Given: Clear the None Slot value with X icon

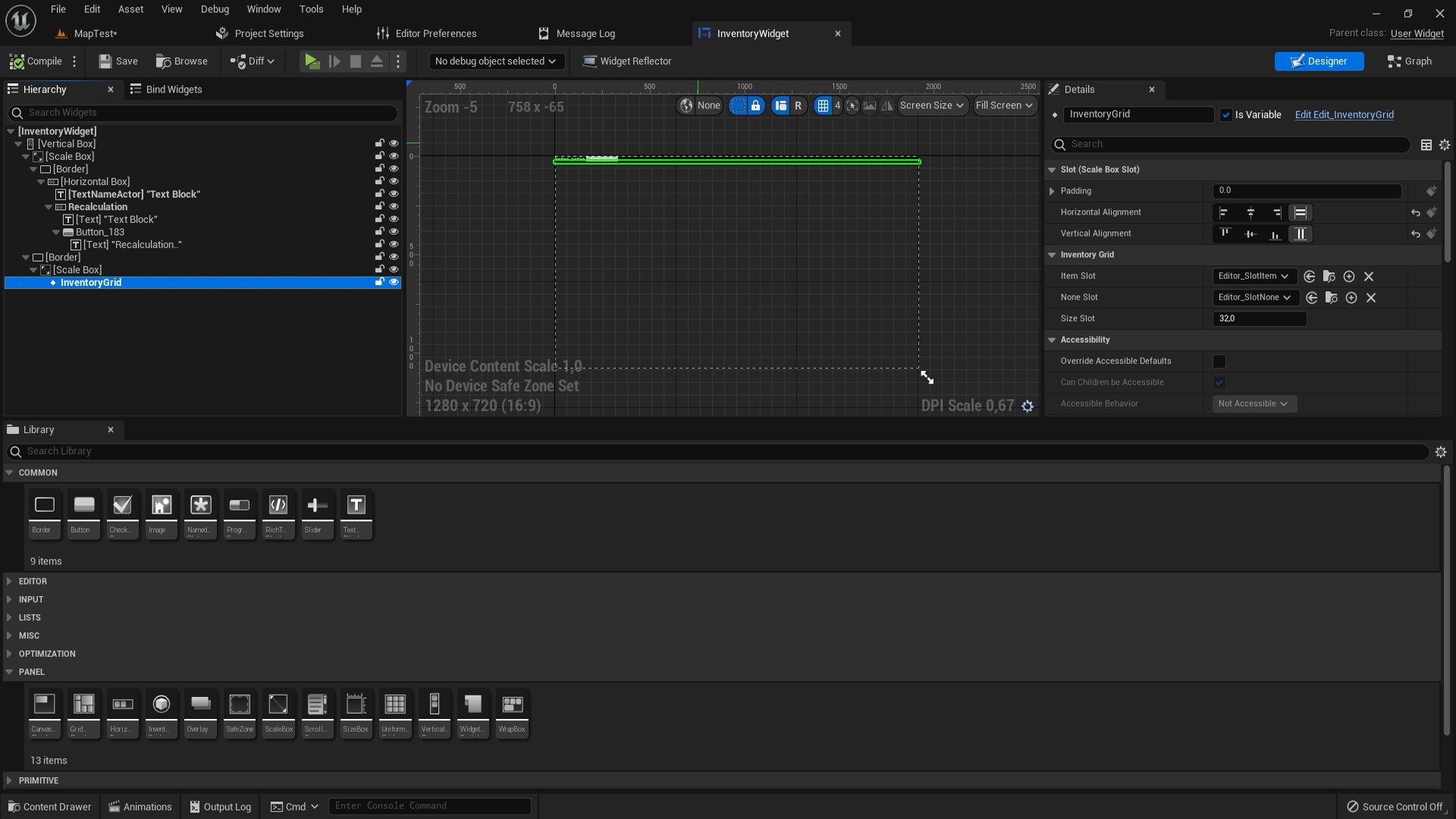Looking at the screenshot, I should point(1371,298).
